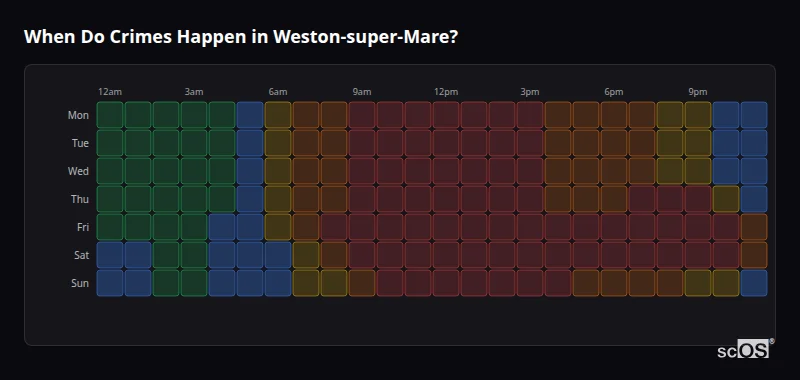
Task: Select the Tuesday 9pm yellow cell
Action: click(698, 143)
